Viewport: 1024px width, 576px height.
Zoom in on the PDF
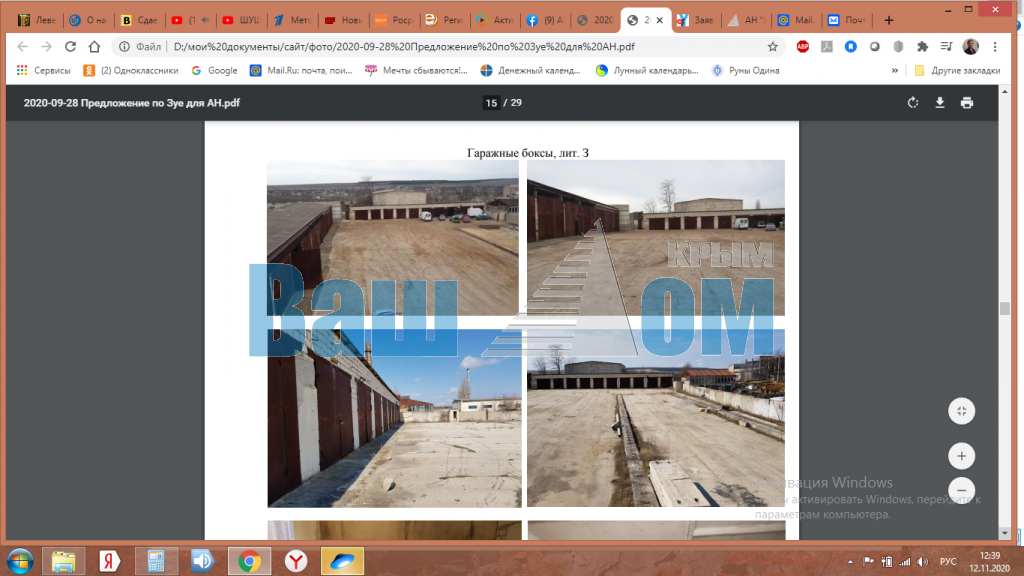pyautogui.click(x=961, y=456)
